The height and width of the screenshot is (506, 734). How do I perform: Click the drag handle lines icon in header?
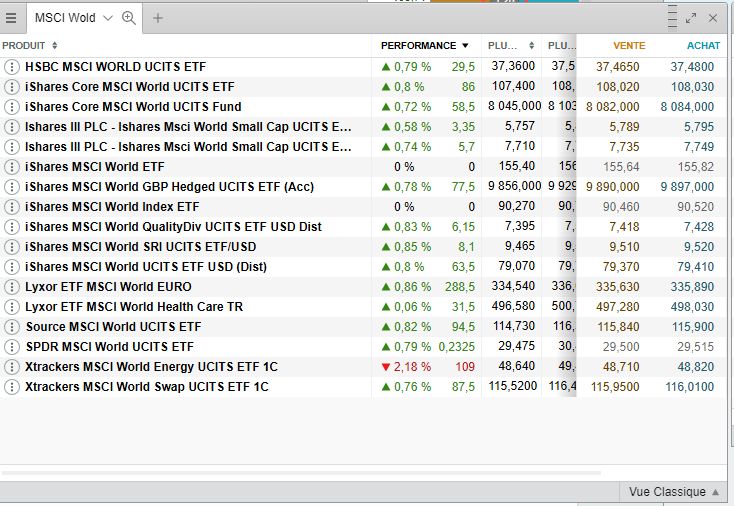click(672, 17)
